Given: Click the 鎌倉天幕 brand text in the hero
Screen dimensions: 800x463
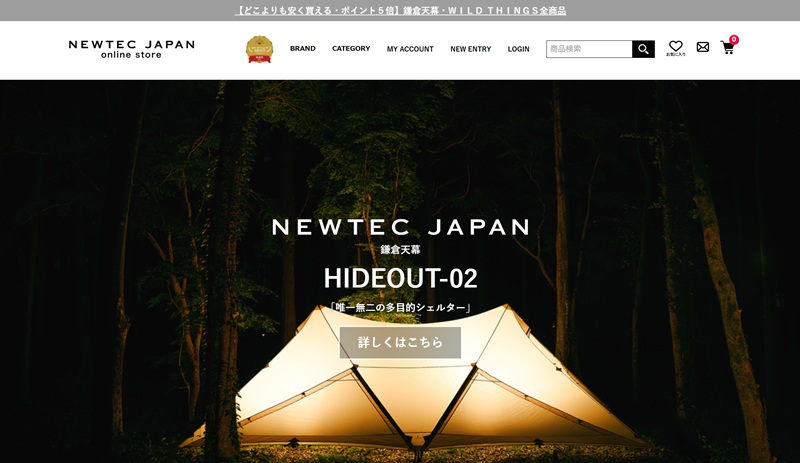Looking at the screenshot, I should pos(400,250).
